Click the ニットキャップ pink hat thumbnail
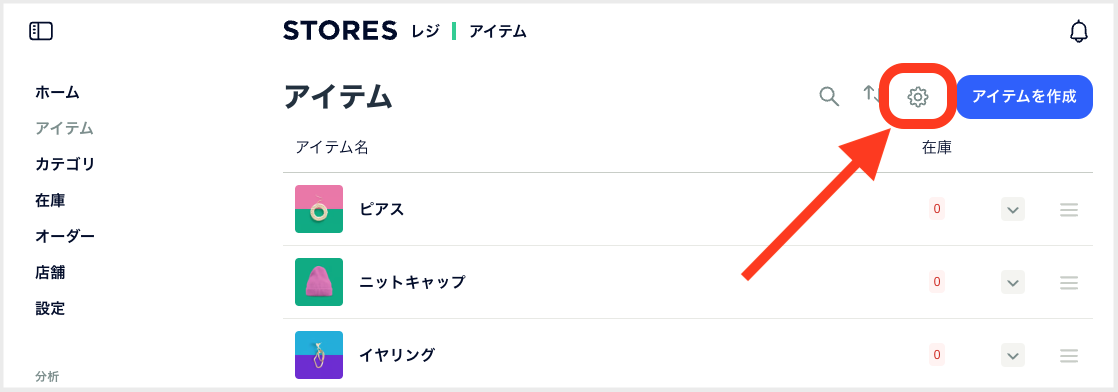 (x=319, y=282)
